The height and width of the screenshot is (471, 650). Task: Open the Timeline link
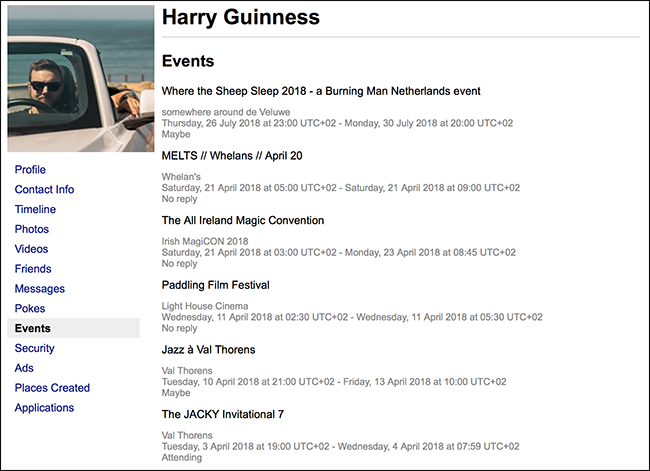point(35,210)
